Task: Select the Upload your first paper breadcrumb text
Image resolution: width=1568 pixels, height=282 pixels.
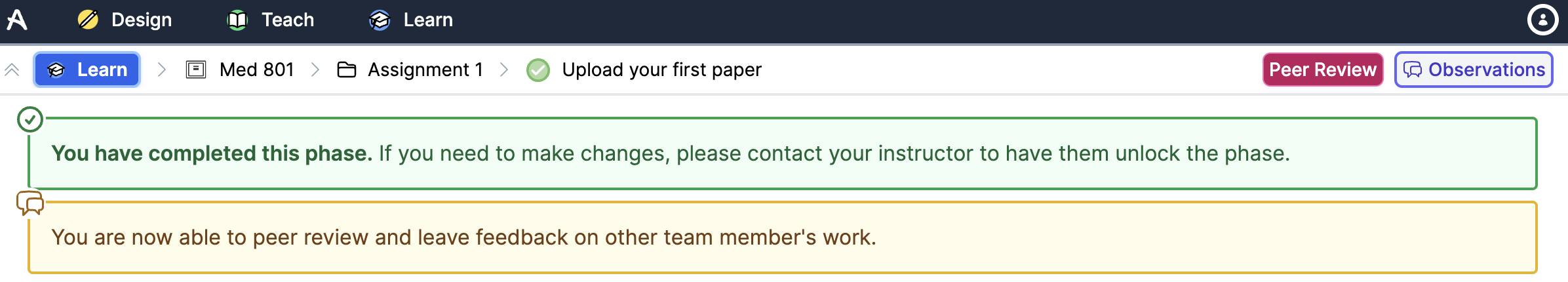Action: (661, 70)
